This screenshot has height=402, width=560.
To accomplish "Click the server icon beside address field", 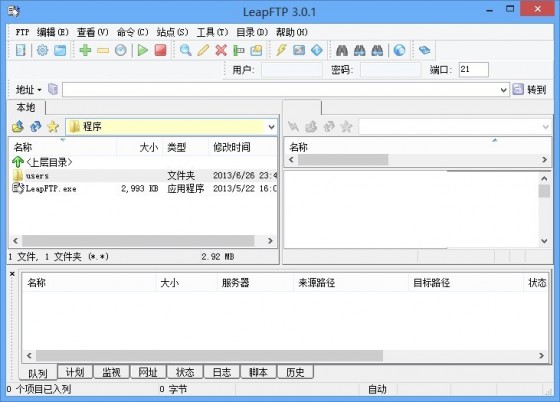I will (x=53, y=89).
